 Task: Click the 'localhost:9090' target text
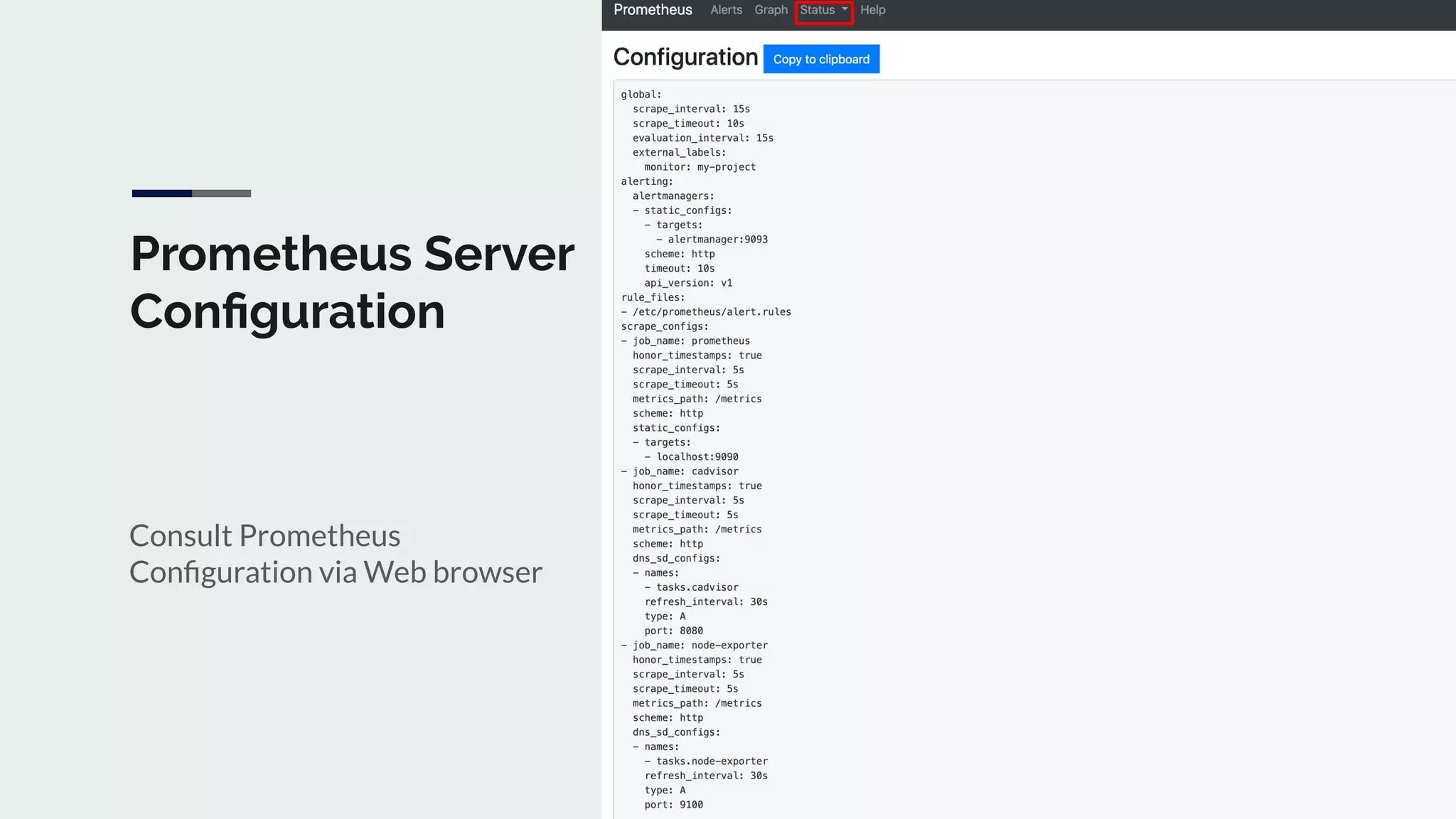point(697,457)
